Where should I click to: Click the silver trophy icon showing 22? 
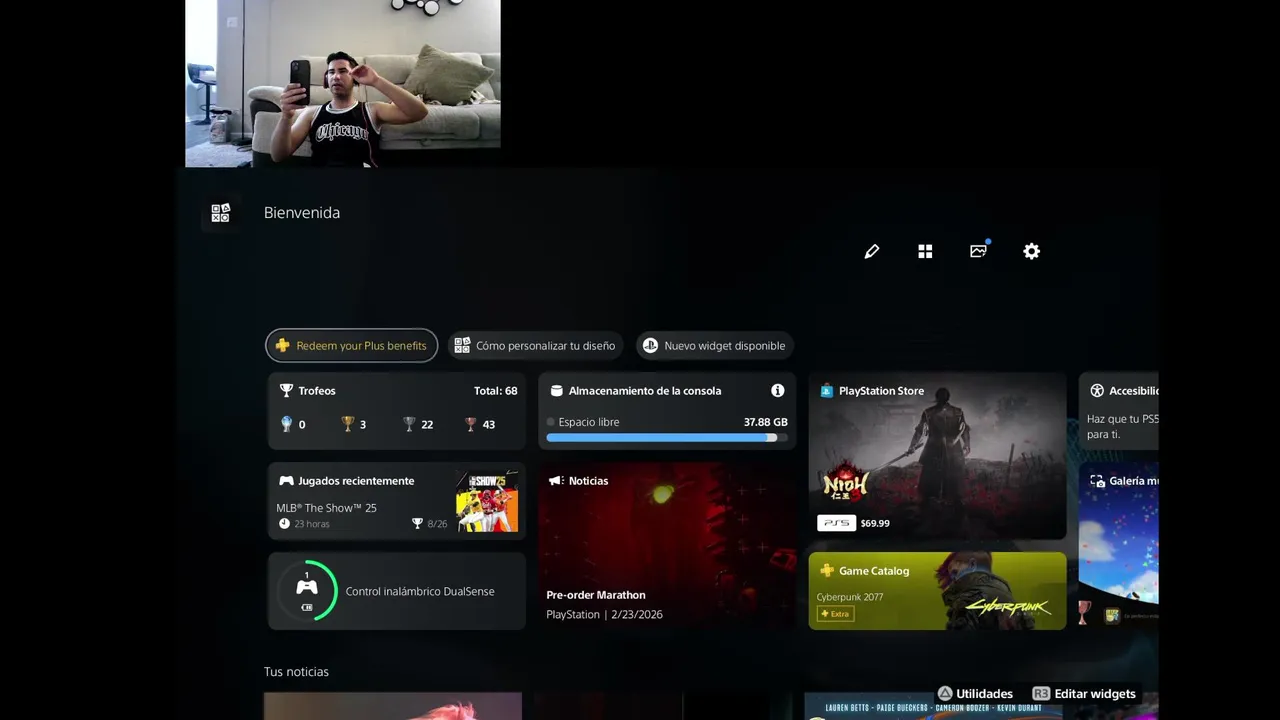point(409,424)
